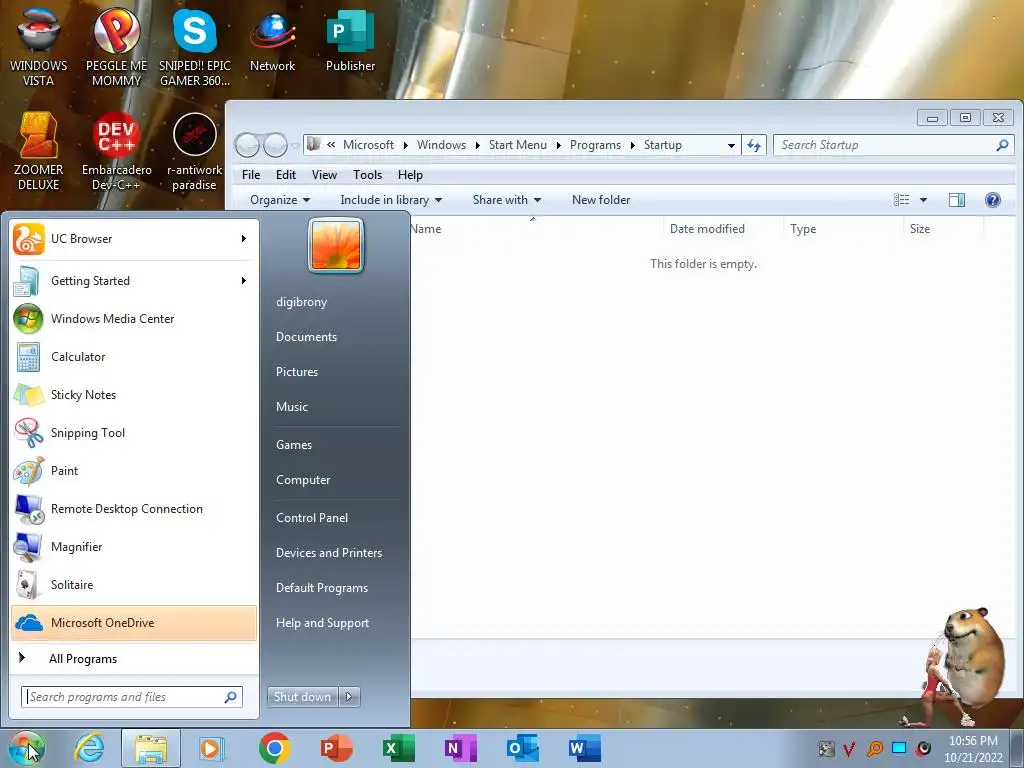1024x768 pixels.
Task: Expand UC Browser jump list arrow
Action: pos(244,239)
